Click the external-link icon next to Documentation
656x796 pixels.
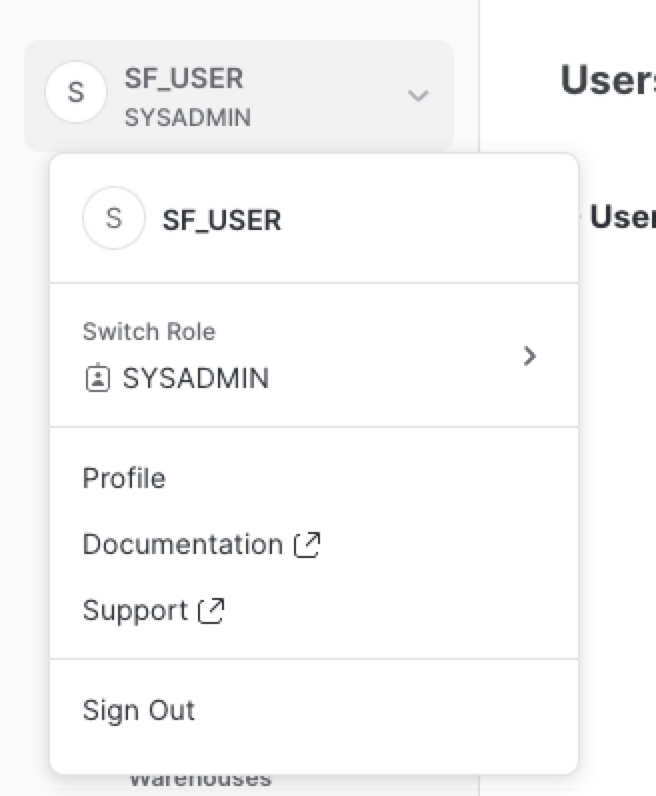pyautogui.click(x=308, y=545)
